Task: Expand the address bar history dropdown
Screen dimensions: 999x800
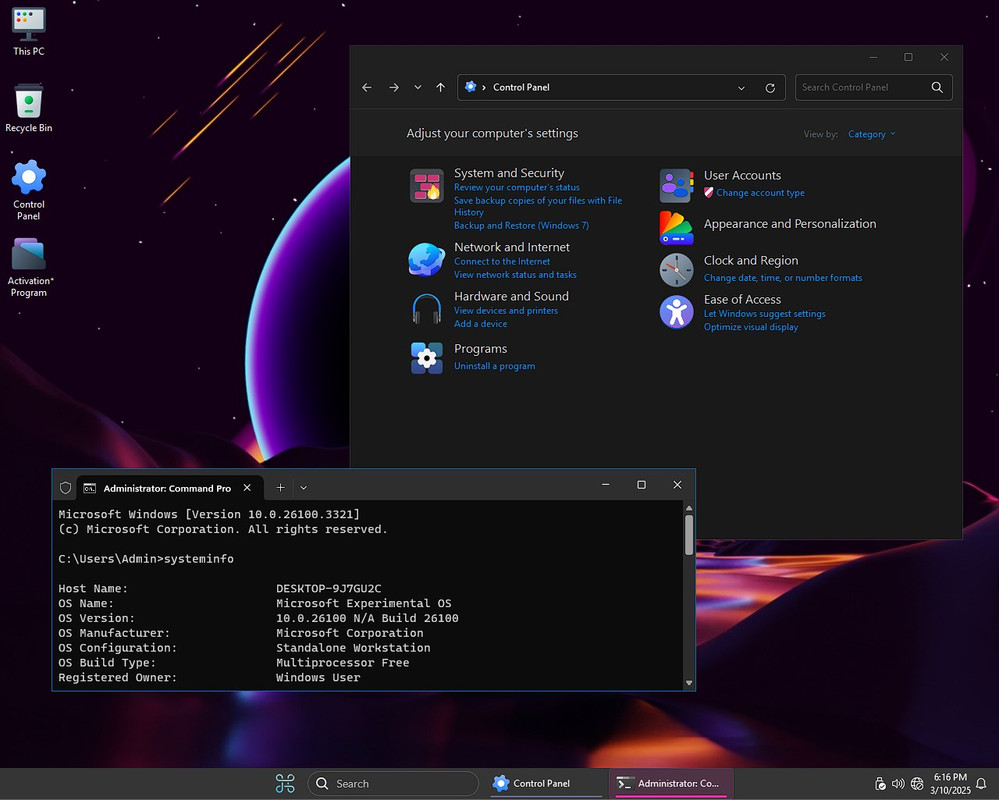Action: pyautogui.click(x=741, y=88)
